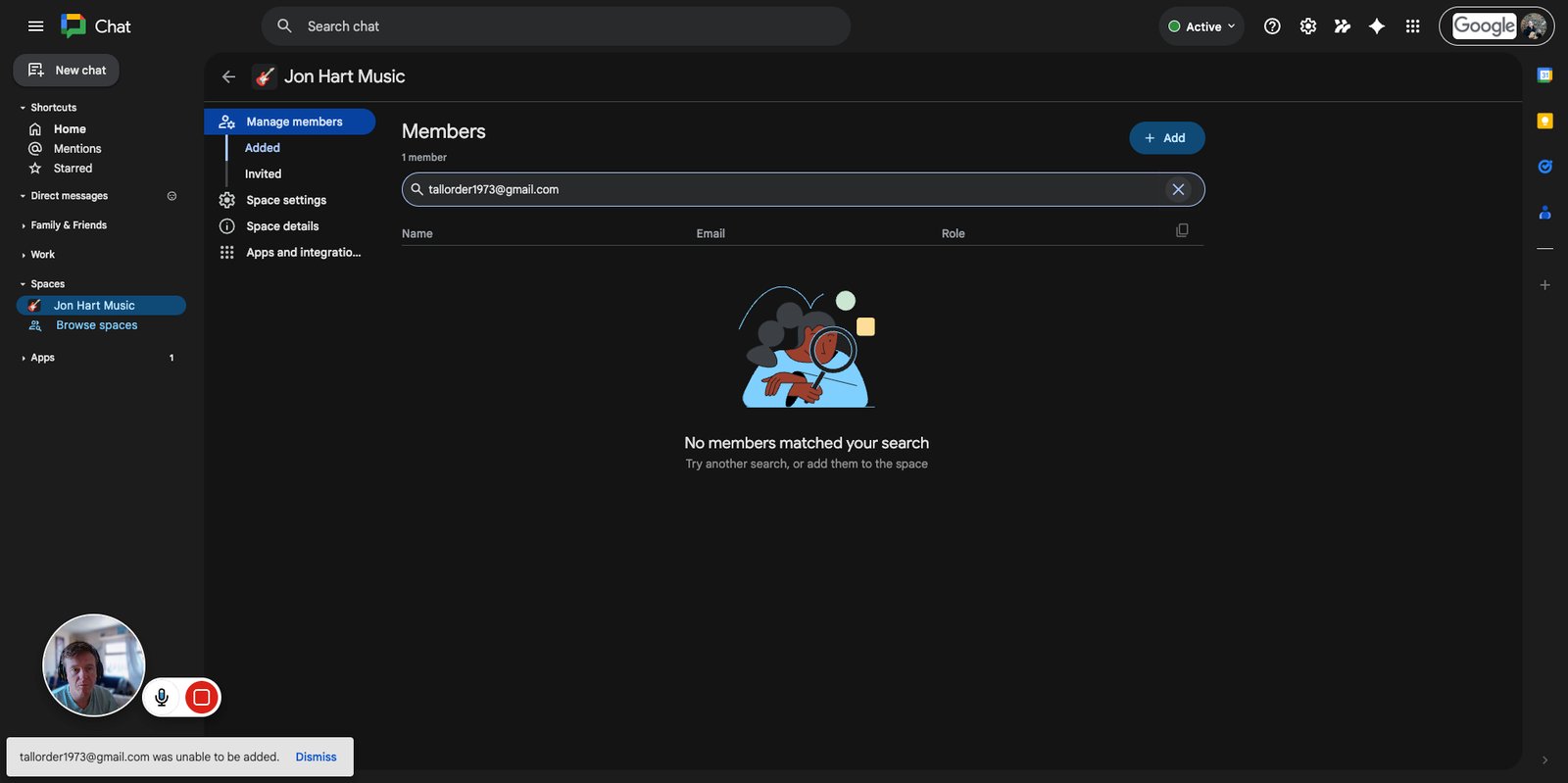Hide the side panel with the chevron
The image size is (1568, 783).
[x=1544, y=759]
